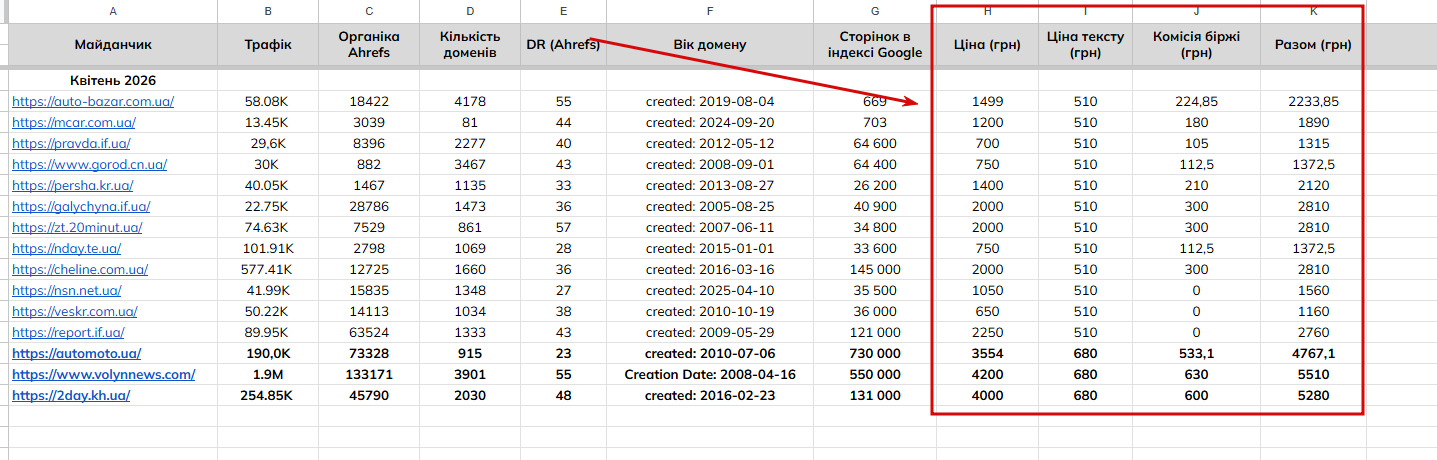
Task: Open the www.volynnews.com link
Action: 103,375
